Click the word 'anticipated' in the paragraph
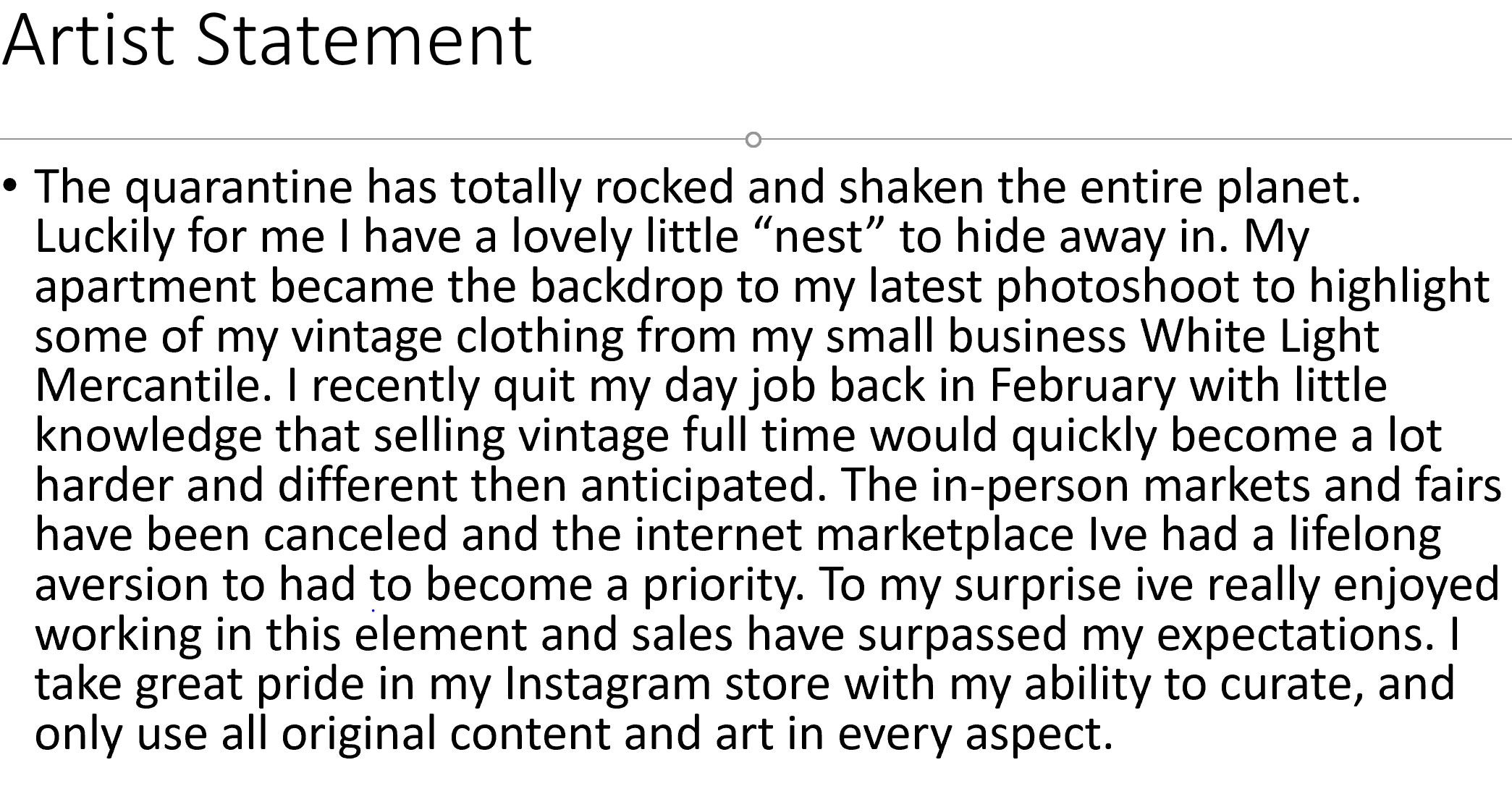1512x807 pixels. click(703, 486)
